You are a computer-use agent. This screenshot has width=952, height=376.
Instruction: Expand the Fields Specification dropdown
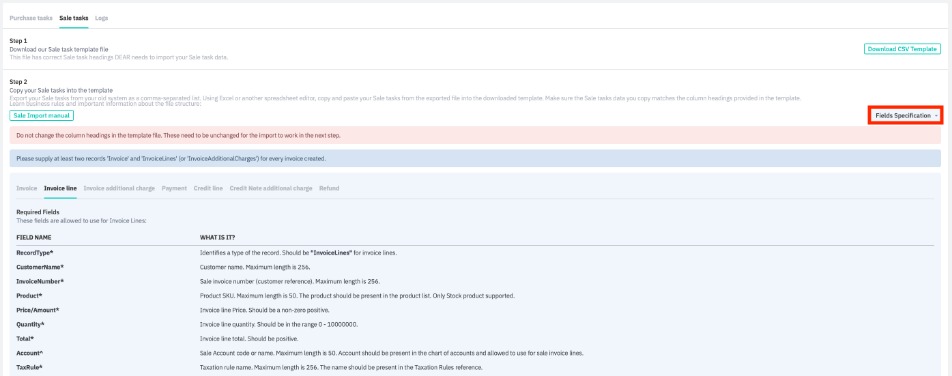pyautogui.click(x=906, y=115)
